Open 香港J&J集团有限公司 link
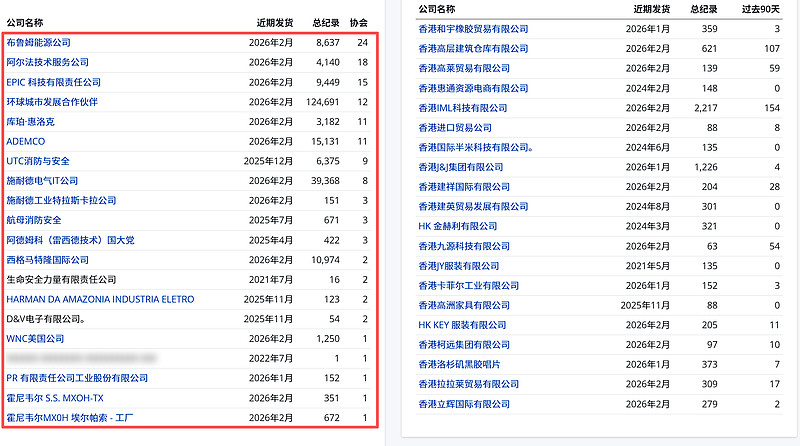Viewport: 800px width, 446px height. click(461, 167)
